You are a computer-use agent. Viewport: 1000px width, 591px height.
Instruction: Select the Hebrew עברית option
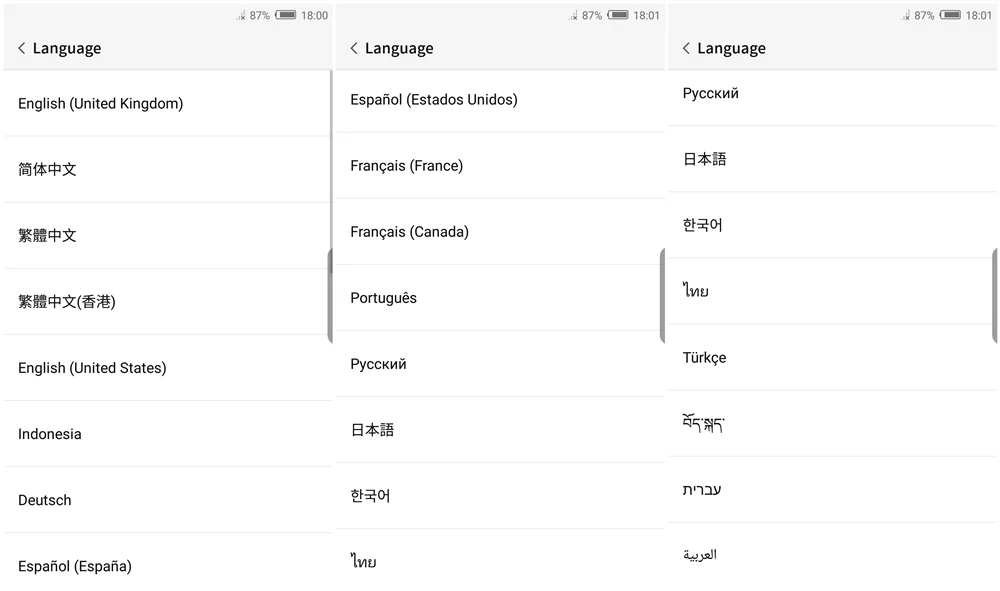click(x=702, y=489)
